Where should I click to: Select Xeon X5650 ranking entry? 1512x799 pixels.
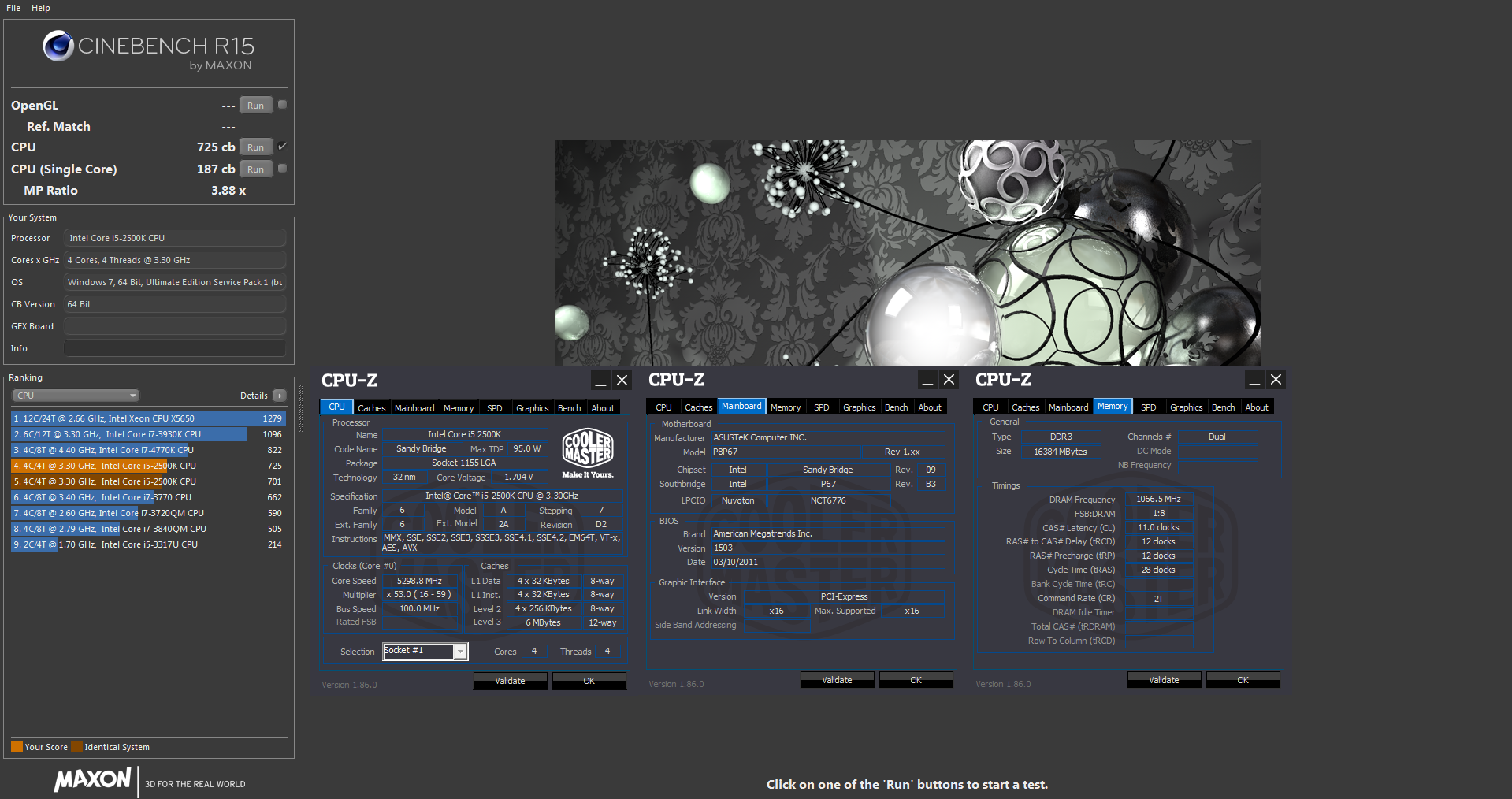point(148,418)
